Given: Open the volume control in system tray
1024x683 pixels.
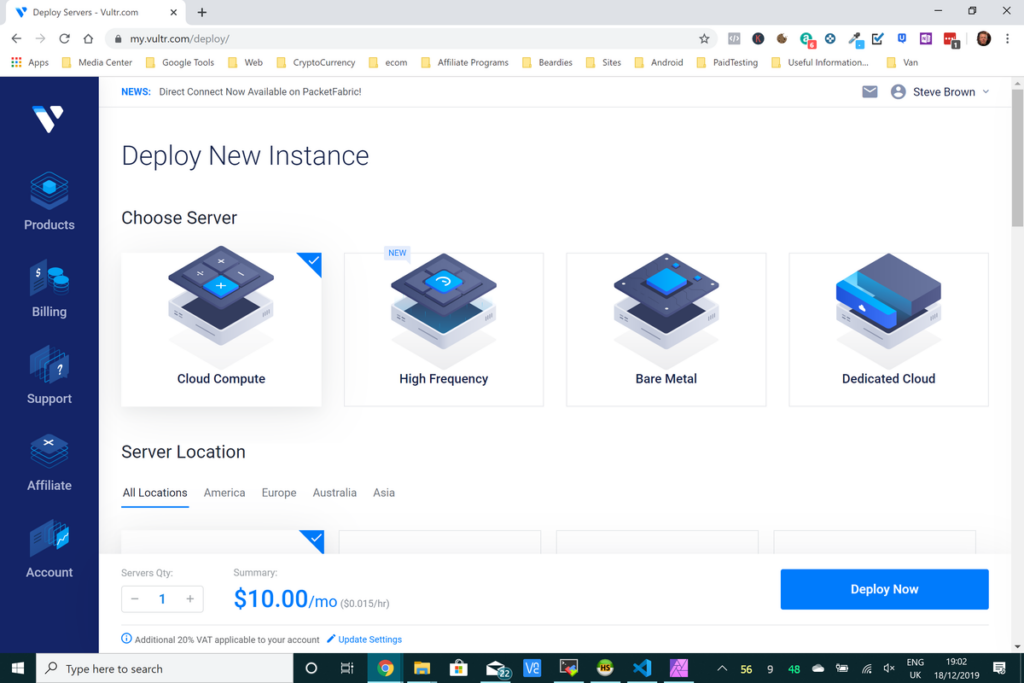Looking at the screenshot, I should point(889,668).
